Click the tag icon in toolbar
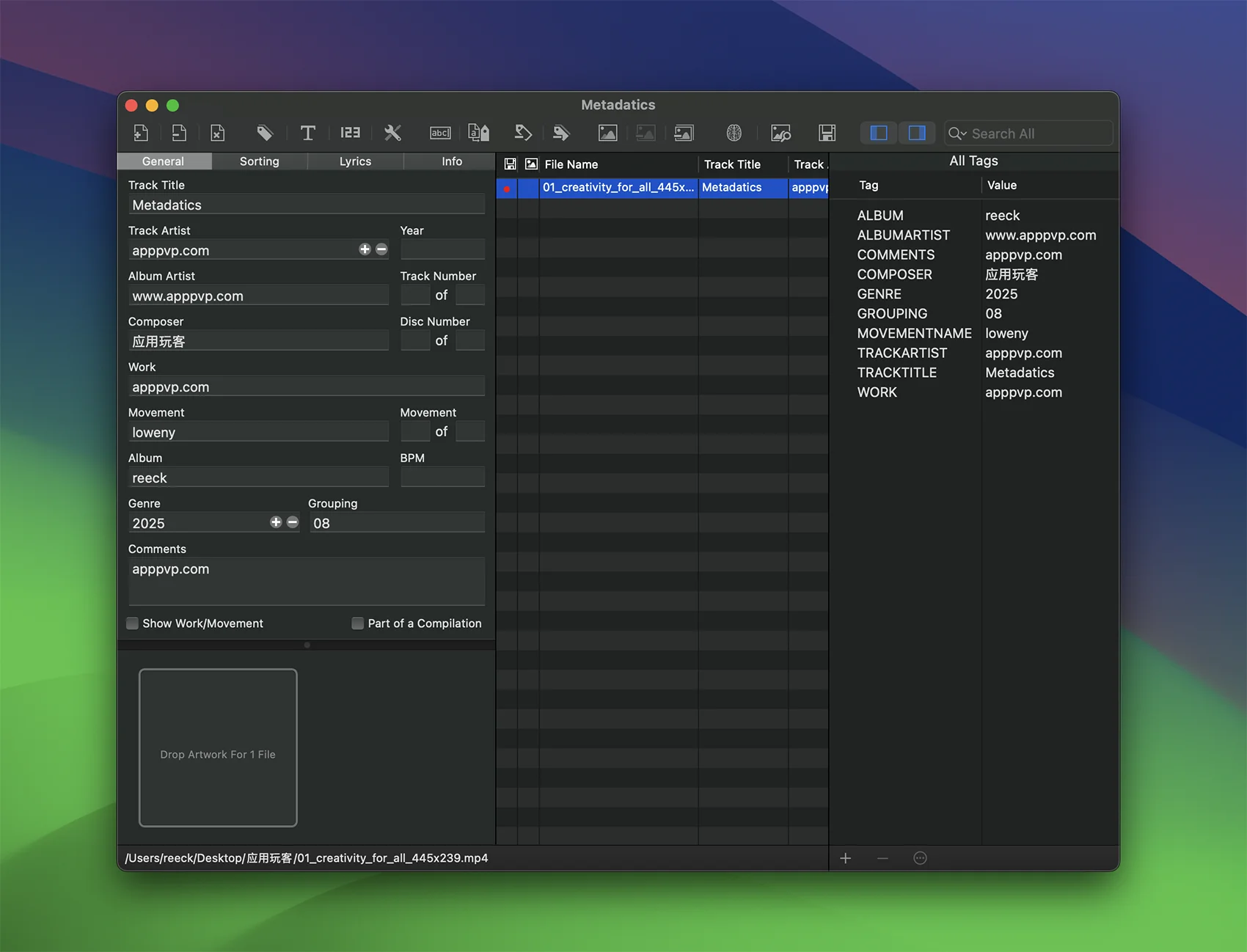This screenshot has width=1247, height=952. pos(265,133)
